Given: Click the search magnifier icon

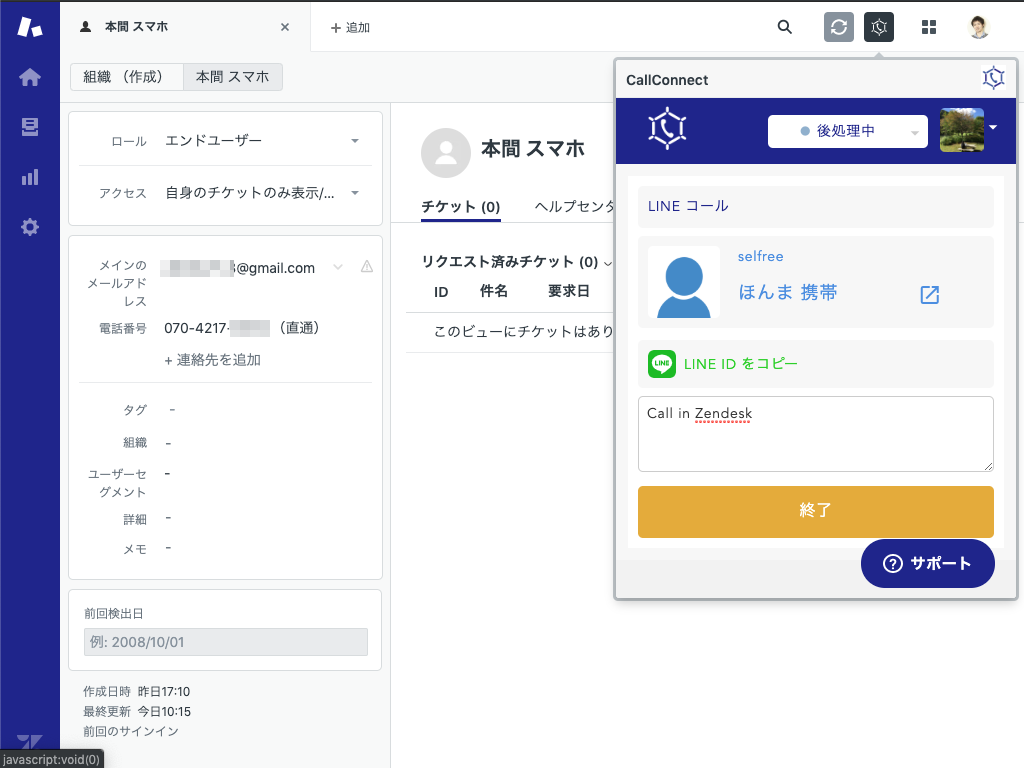Looking at the screenshot, I should point(785,27).
